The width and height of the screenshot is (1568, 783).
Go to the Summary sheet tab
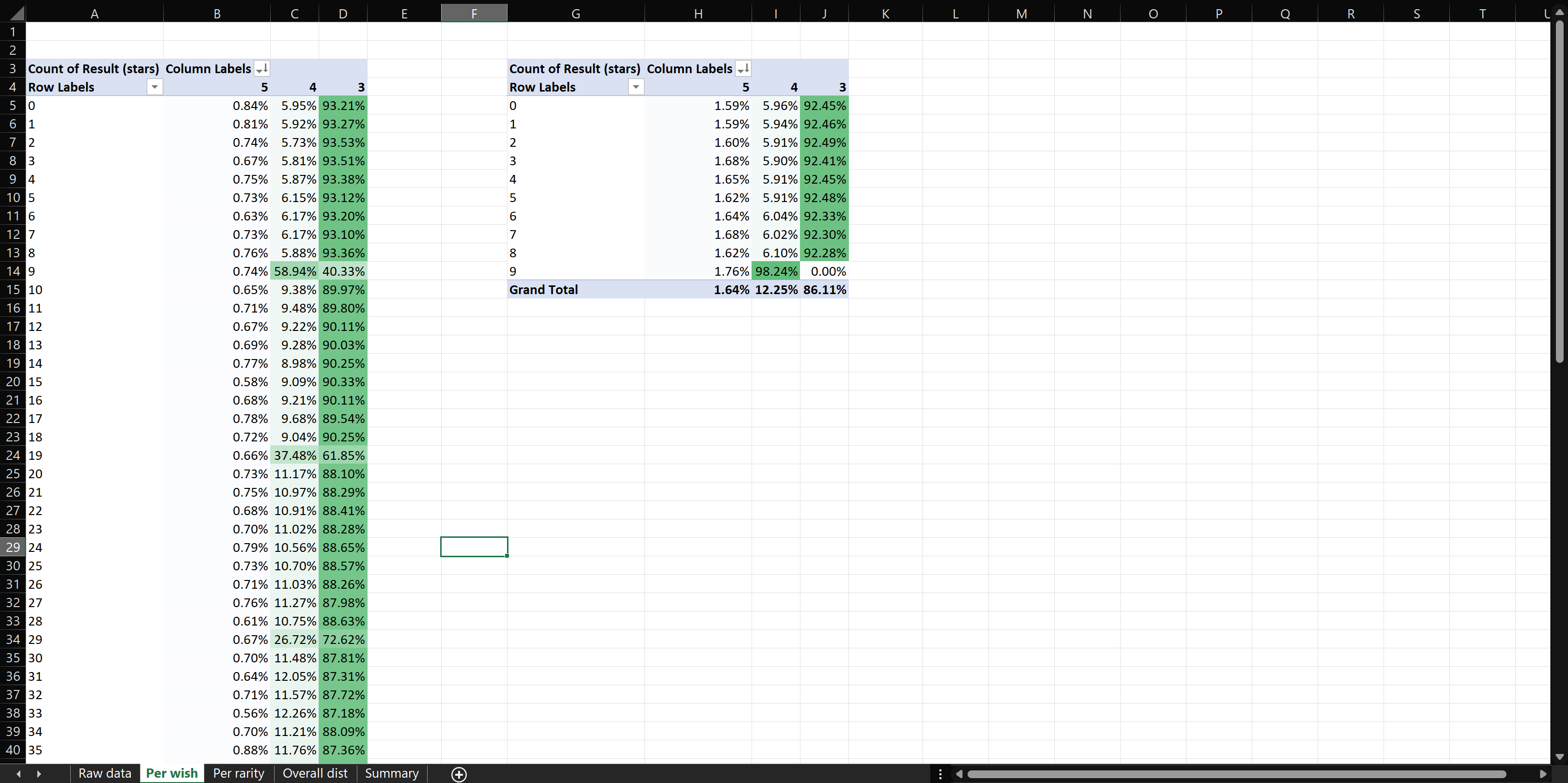click(391, 773)
